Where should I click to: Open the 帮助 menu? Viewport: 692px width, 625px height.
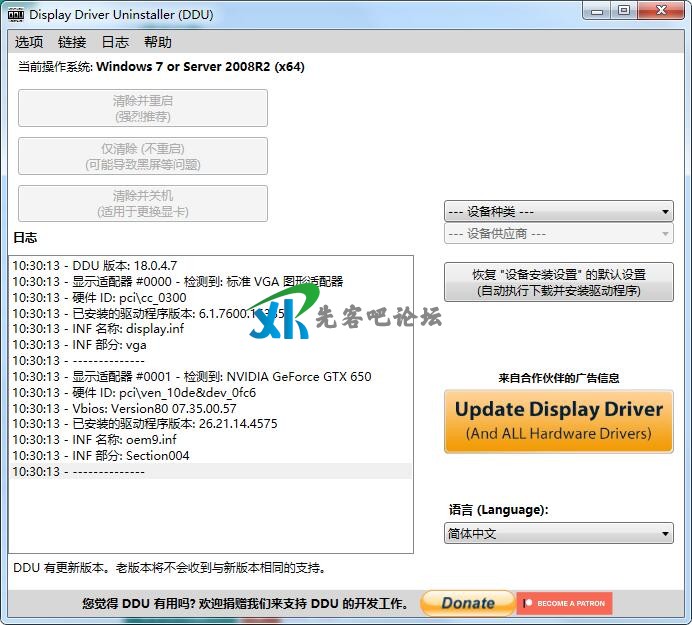click(x=158, y=42)
